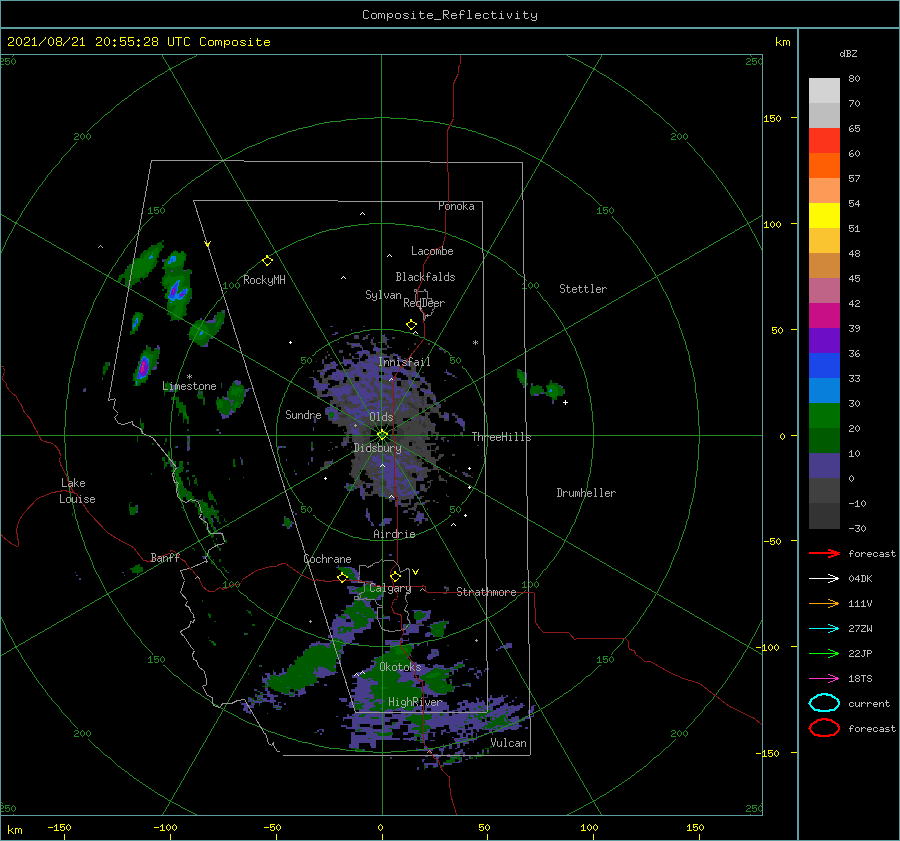Click the cyan current ellipse icon
Viewport: 900px width, 841px height.
point(824,703)
